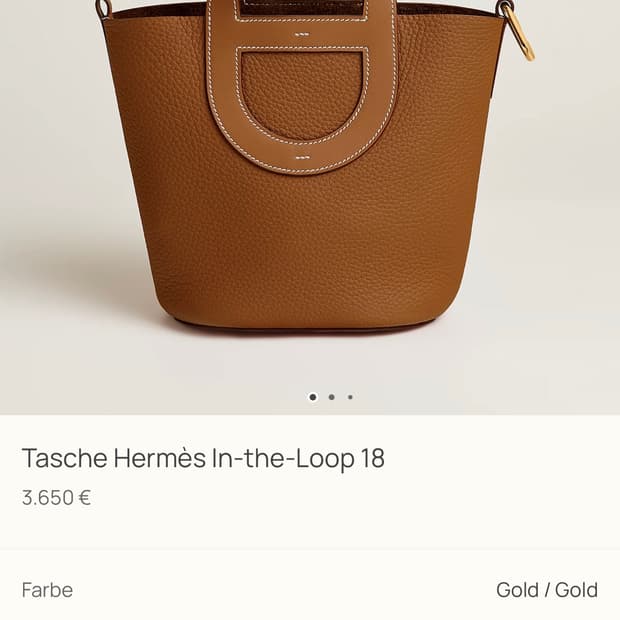Viewport: 620px width, 620px height.
Task: Click the Farbe label text
Action: pyautogui.click(x=47, y=590)
